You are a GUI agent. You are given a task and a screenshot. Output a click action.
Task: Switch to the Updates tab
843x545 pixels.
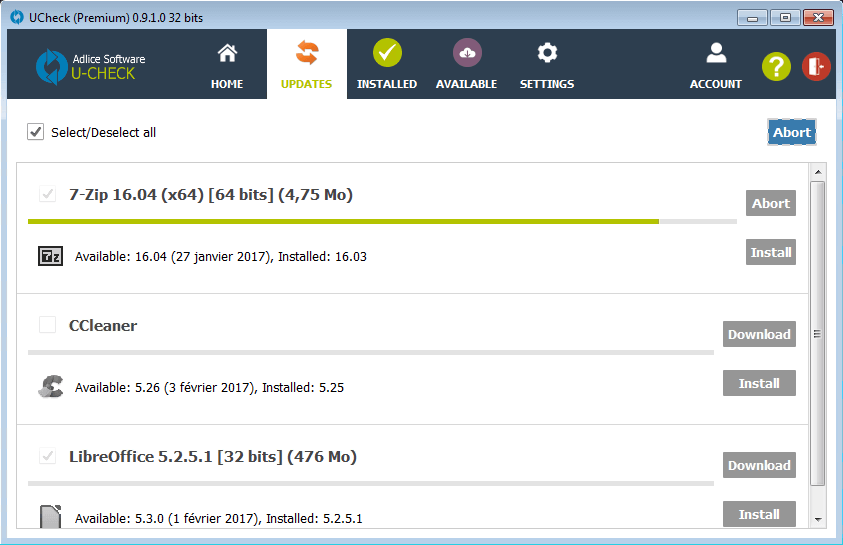[306, 64]
